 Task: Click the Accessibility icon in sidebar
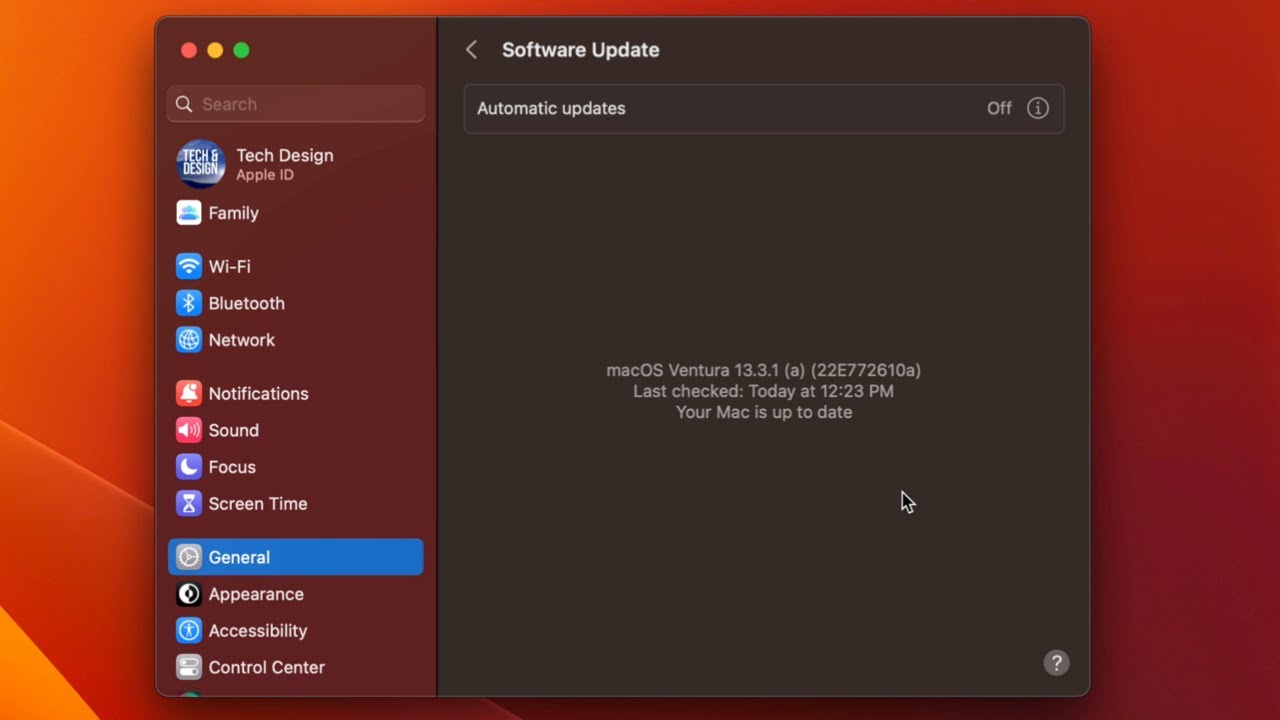click(188, 631)
